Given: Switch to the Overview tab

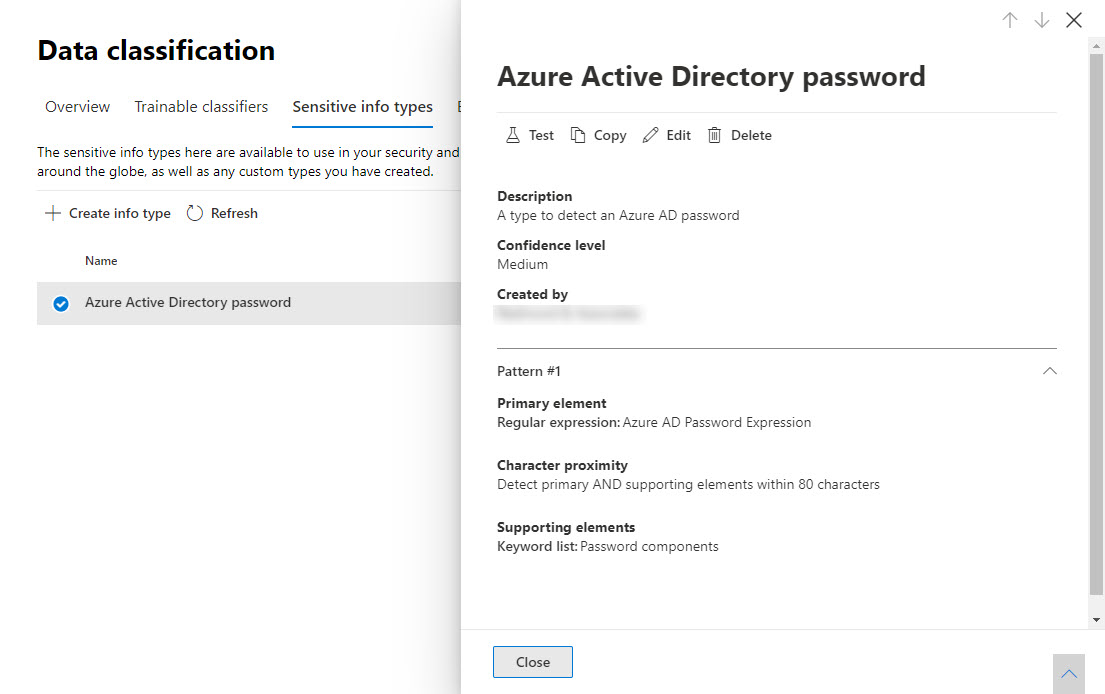Looking at the screenshot, I should coord(77,106).
